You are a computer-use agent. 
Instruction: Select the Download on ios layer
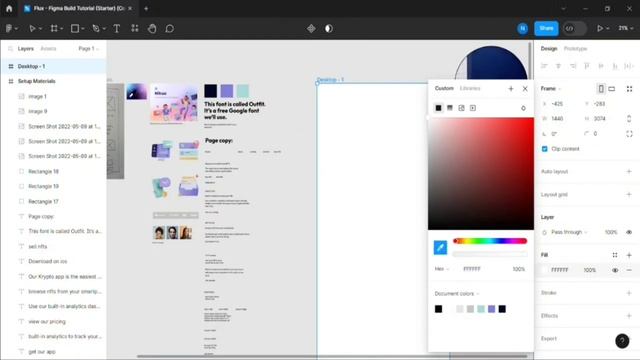pyautogui.click(x=53, y=261)
